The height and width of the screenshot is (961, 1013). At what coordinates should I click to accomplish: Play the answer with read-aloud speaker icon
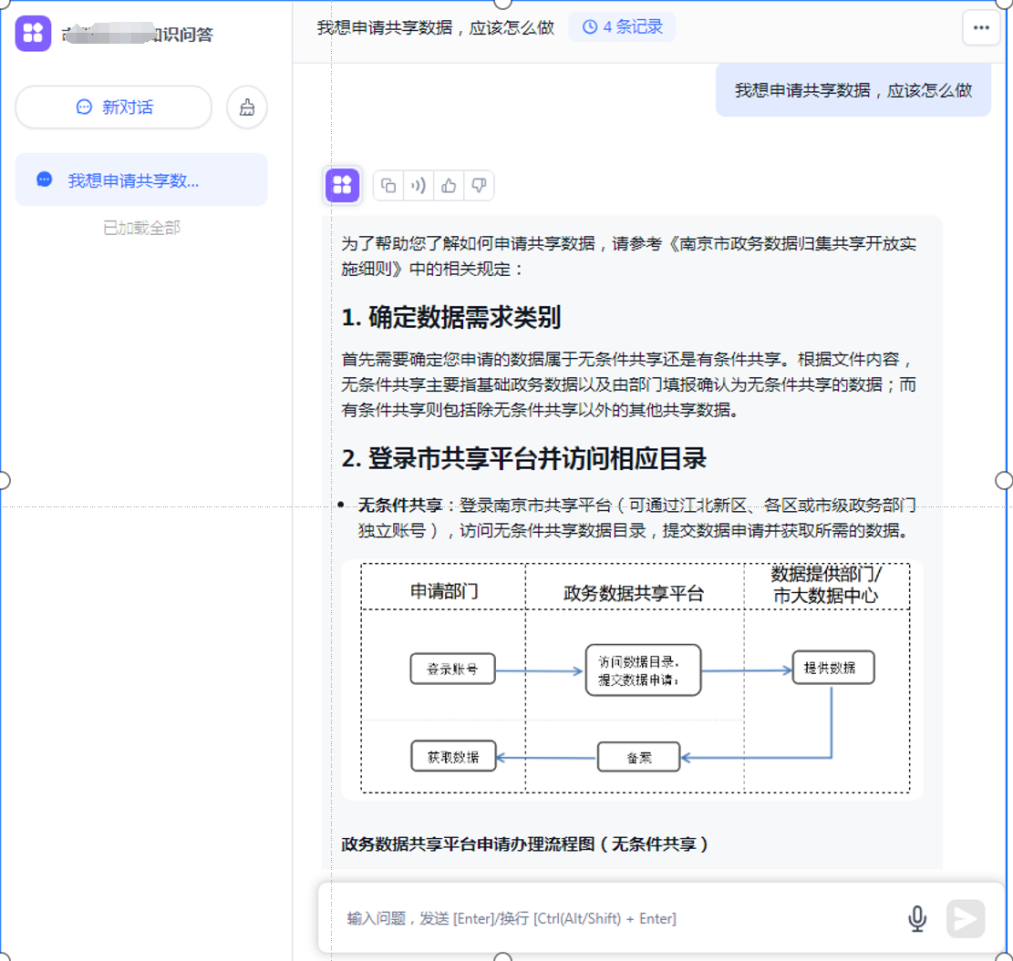[x=419, y=186]
